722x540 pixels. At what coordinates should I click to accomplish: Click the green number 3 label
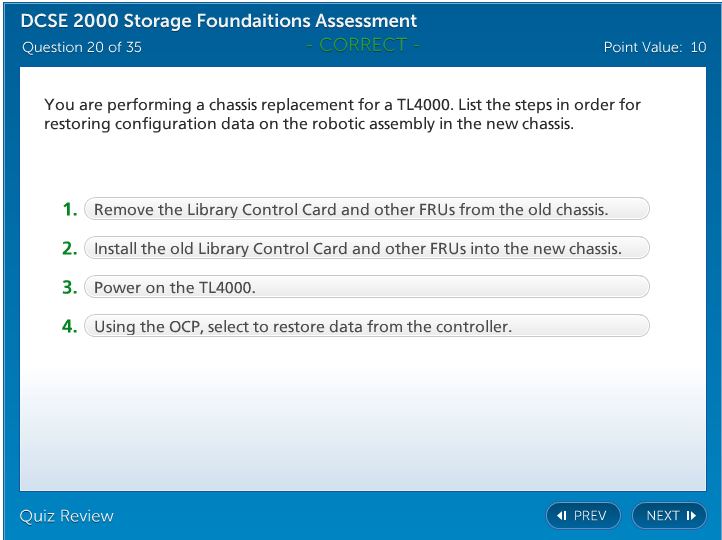(70, 288)
